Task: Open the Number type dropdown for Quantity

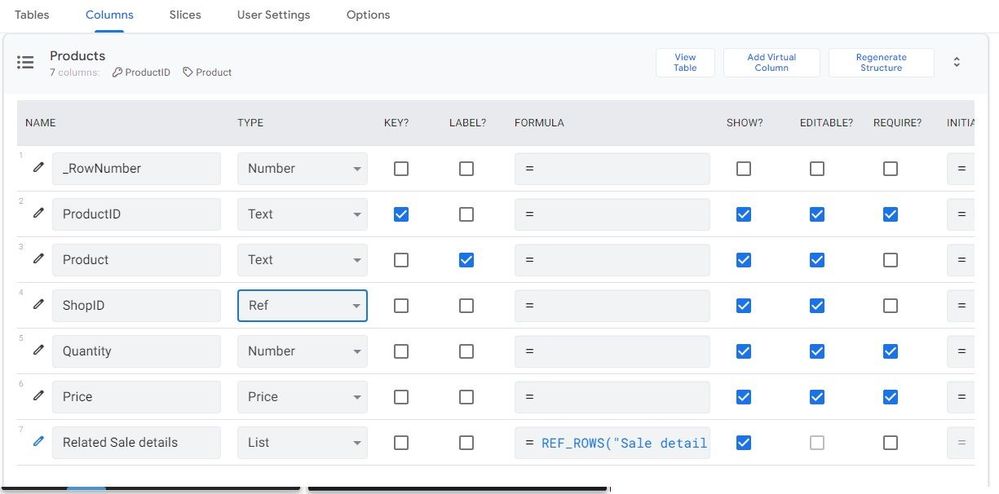Action: [x=303, y=351]
